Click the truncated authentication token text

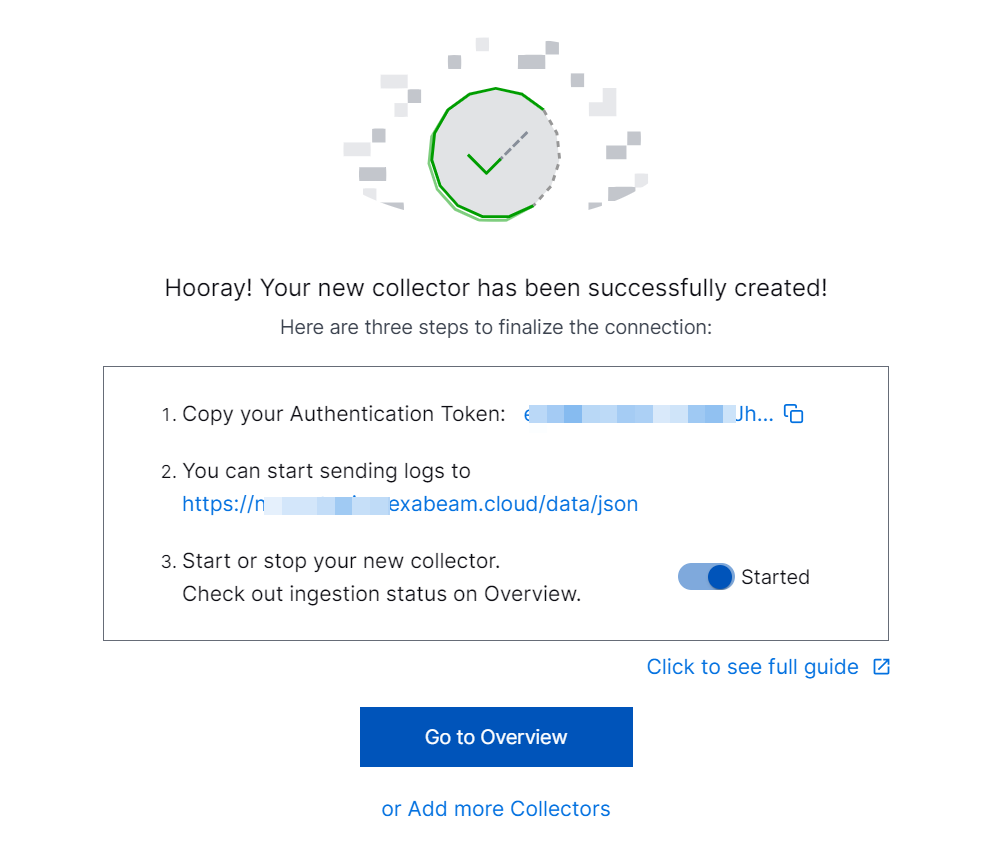coord(649,414)
